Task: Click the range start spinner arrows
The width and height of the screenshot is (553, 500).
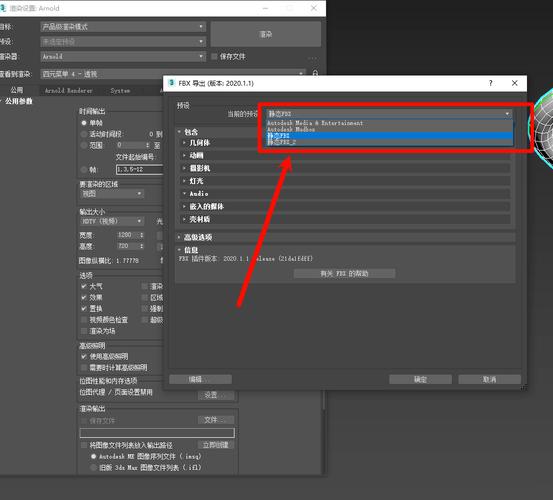Action: (147, 145)
